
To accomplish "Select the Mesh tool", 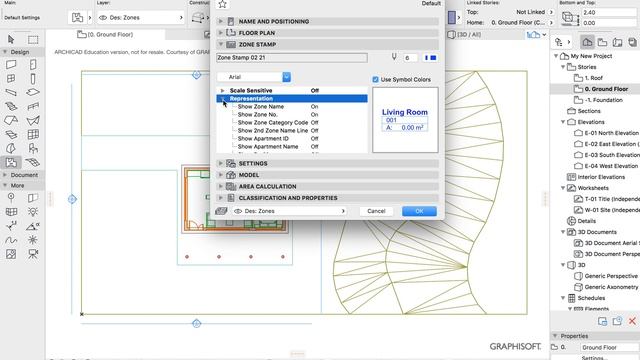I will [x=33, y=162].
